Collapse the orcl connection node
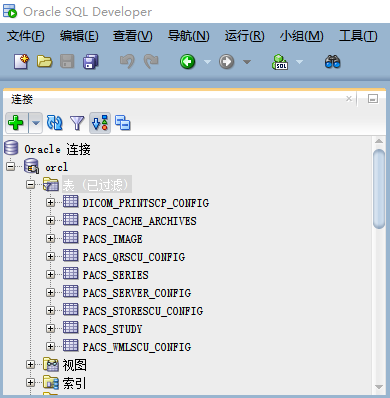Viewport: 390px width, 398px height. pos(11,166)
